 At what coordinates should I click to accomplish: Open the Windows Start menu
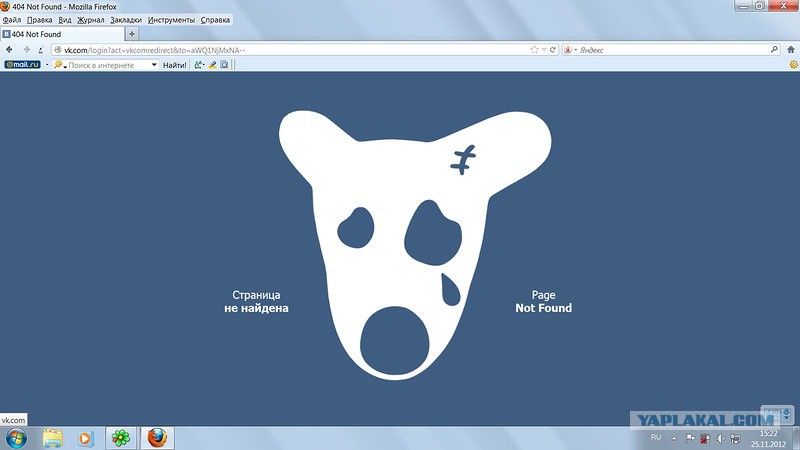click(16, 438)
